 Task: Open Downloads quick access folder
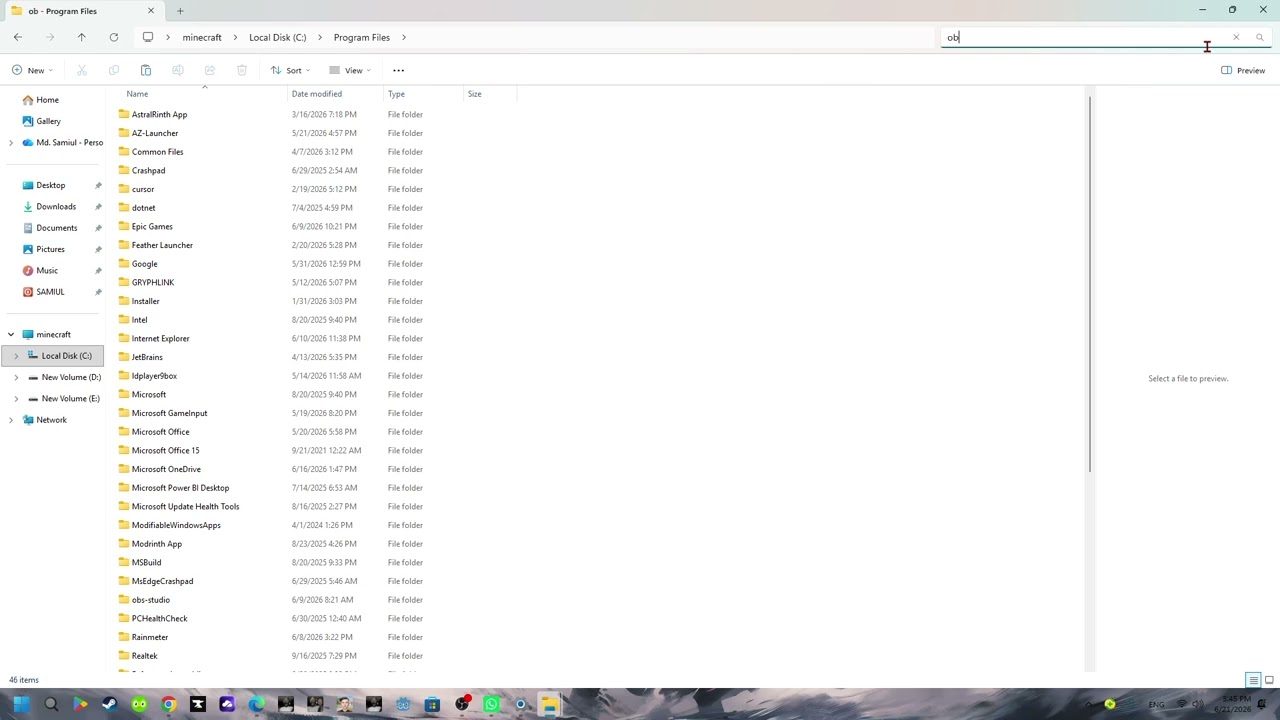[56, 207]
